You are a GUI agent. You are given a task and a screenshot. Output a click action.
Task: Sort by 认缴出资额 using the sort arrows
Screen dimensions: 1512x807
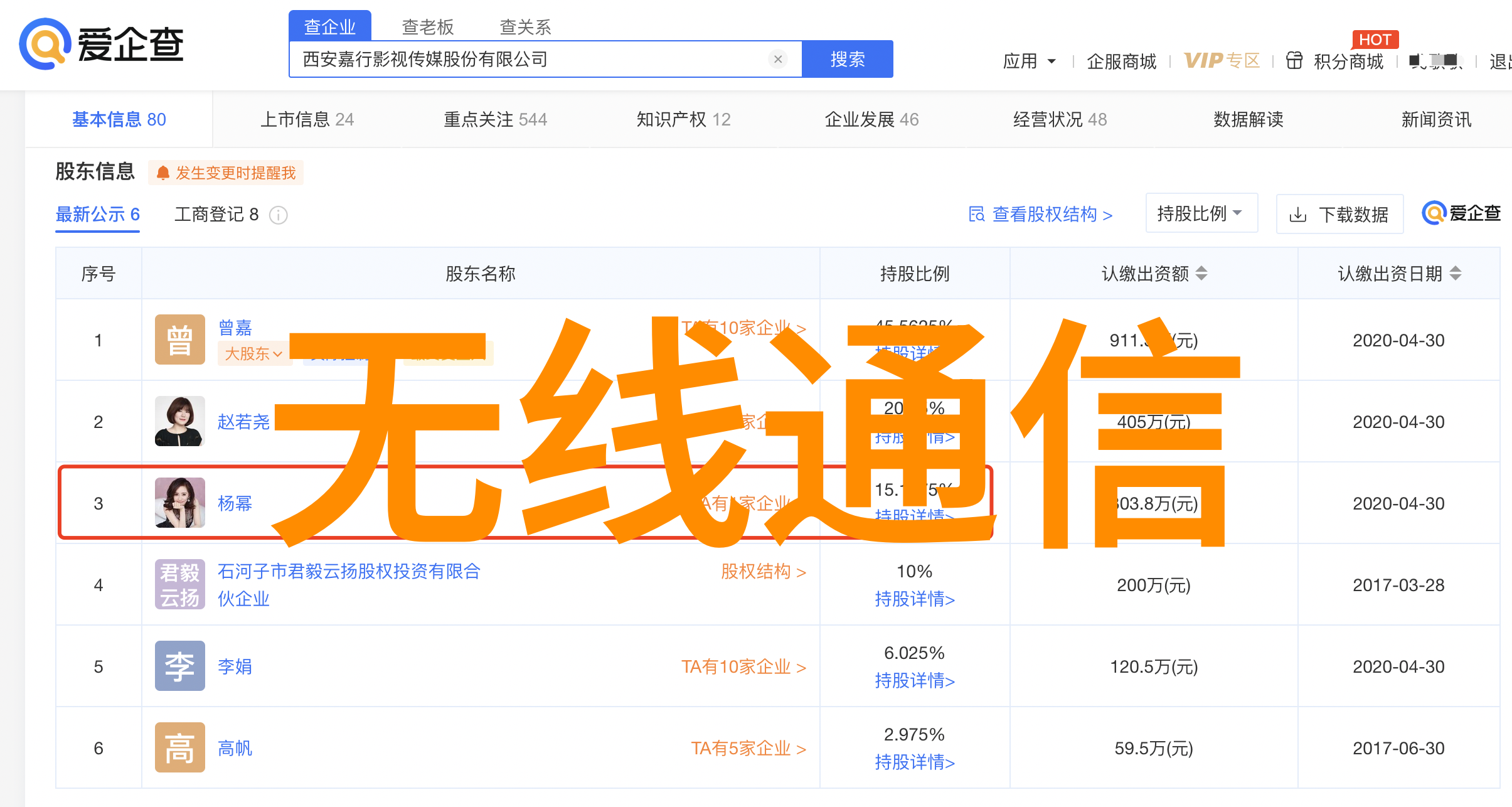click(x=1201, y=274)
